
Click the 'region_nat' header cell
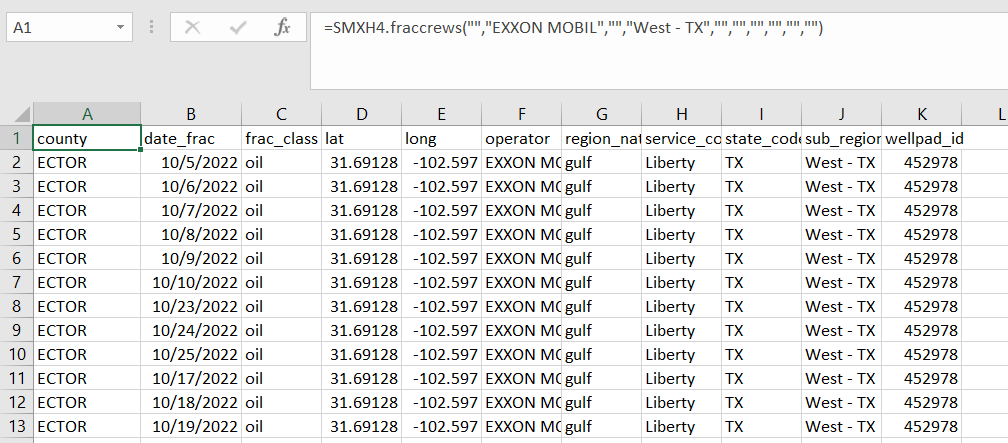point(602,138)
